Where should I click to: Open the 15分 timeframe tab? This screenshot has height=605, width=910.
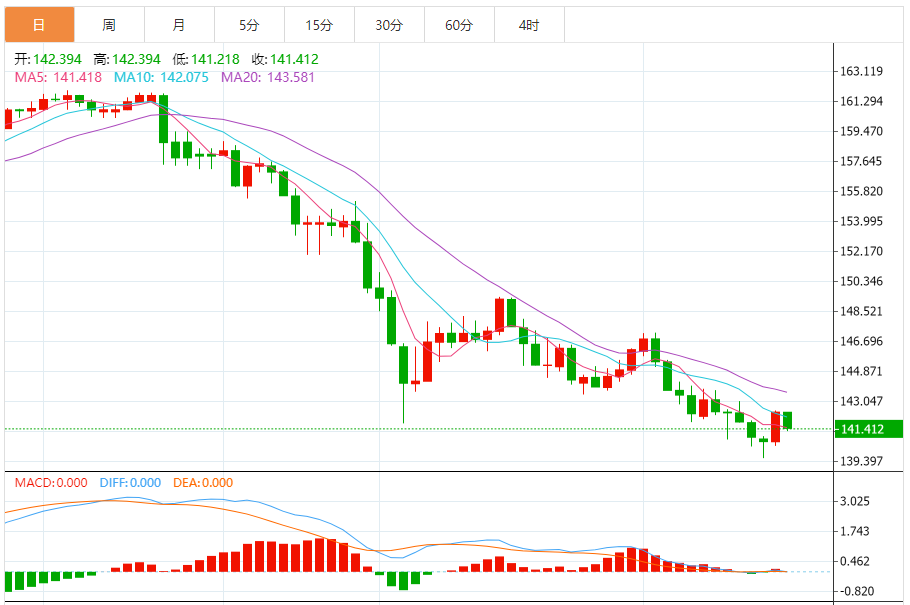[x=319, y=25]
